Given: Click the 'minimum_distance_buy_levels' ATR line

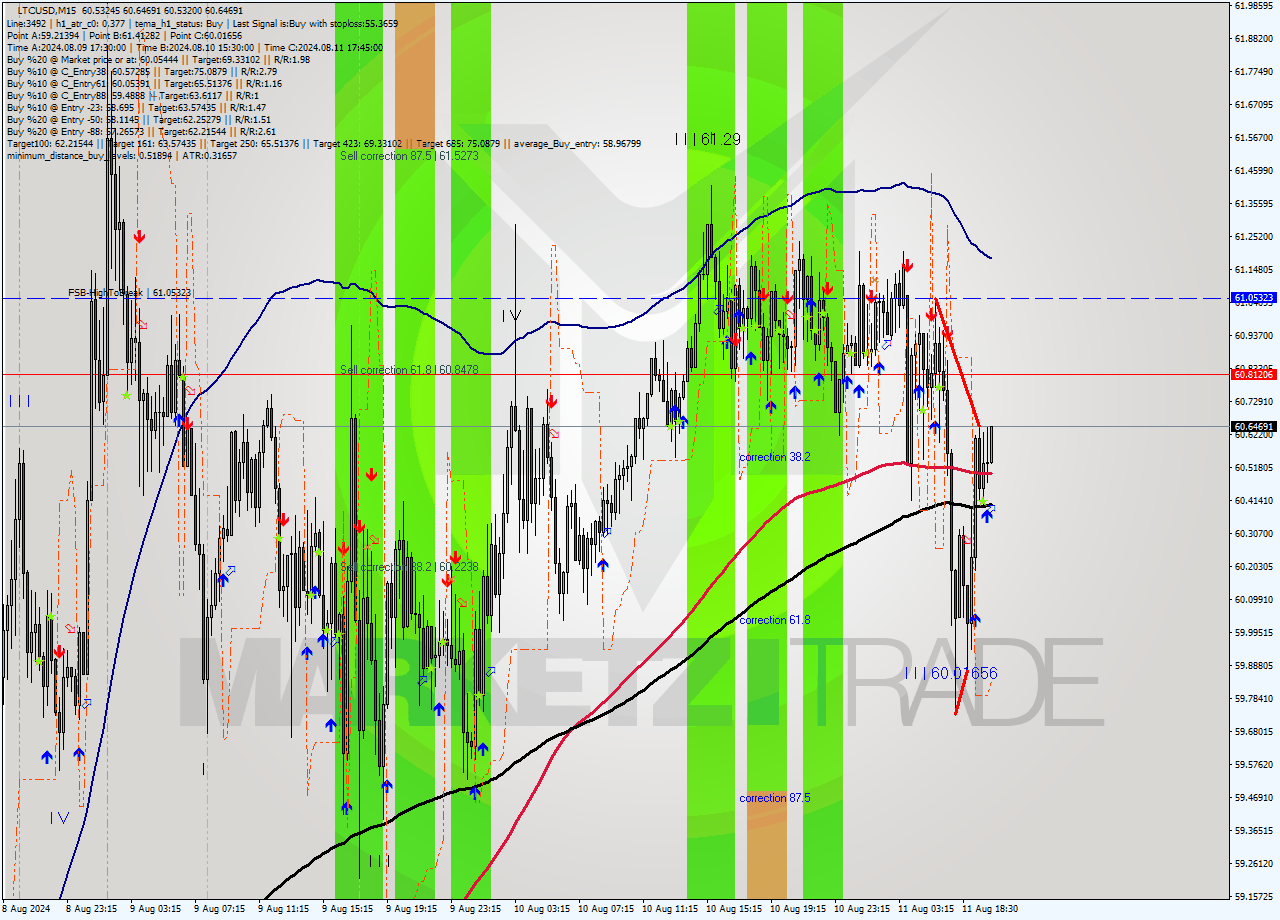Looking at the screenshot, I should tap(122, 155).
